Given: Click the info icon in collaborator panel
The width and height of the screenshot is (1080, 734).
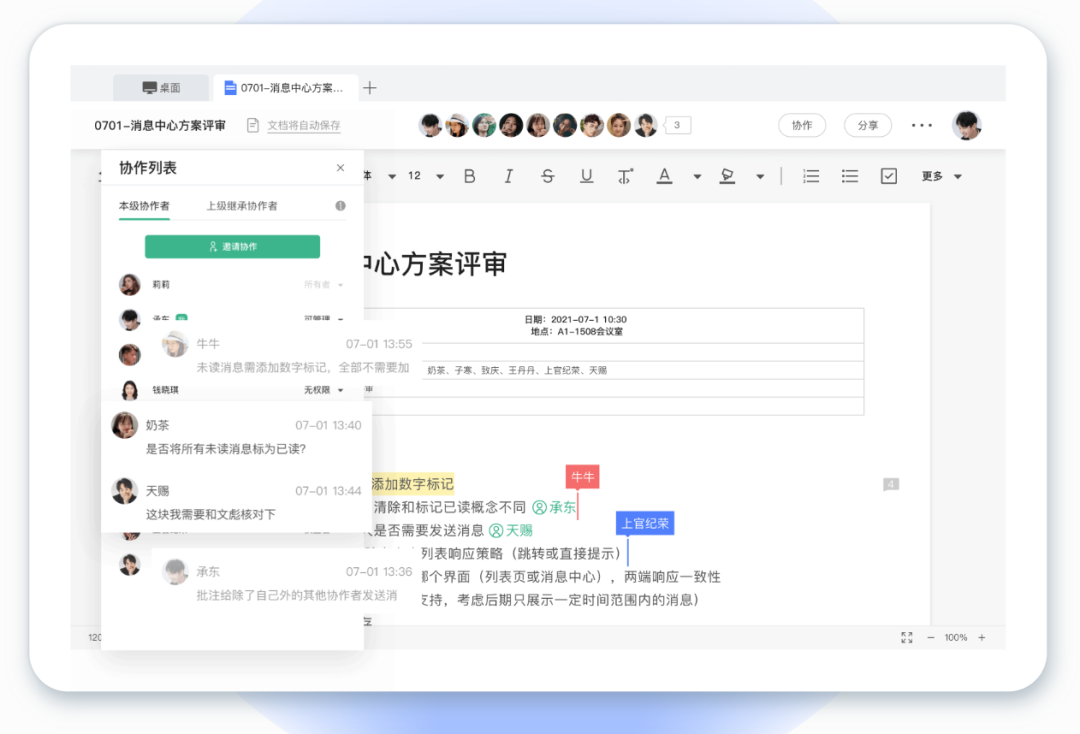Looking at the screenshot, I should pyautogui.click(x=340, y=206).
